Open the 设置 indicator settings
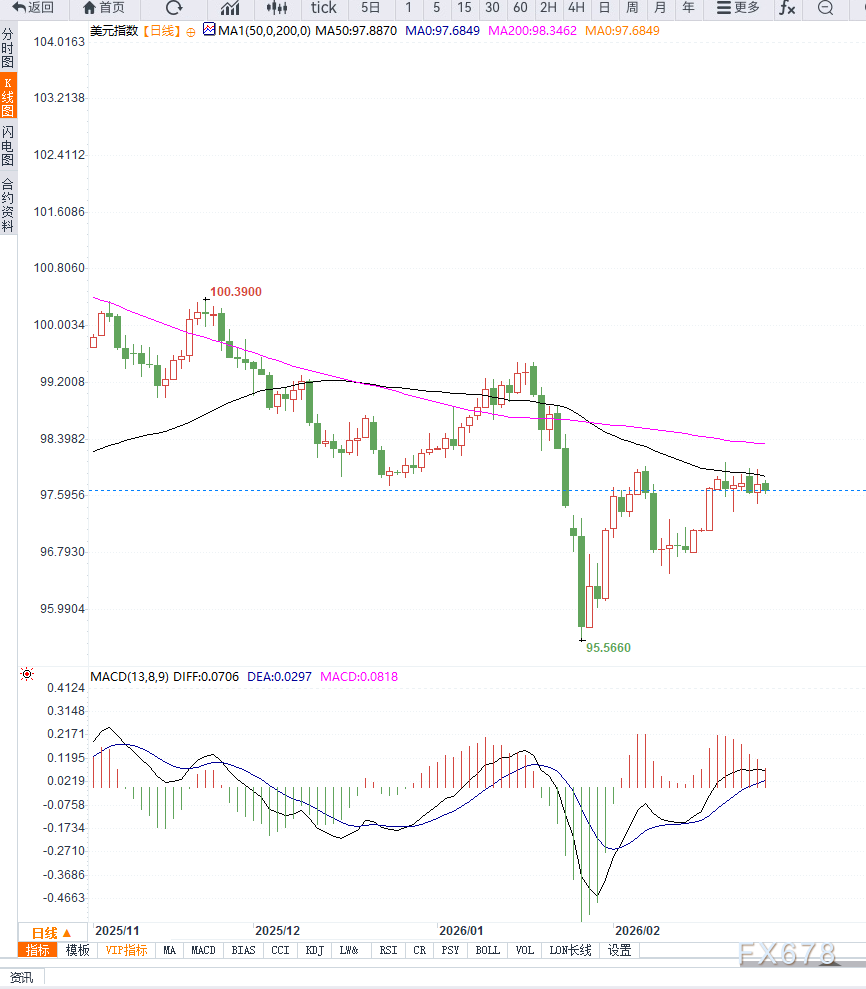866x989 pixels. tap(620, 950)
